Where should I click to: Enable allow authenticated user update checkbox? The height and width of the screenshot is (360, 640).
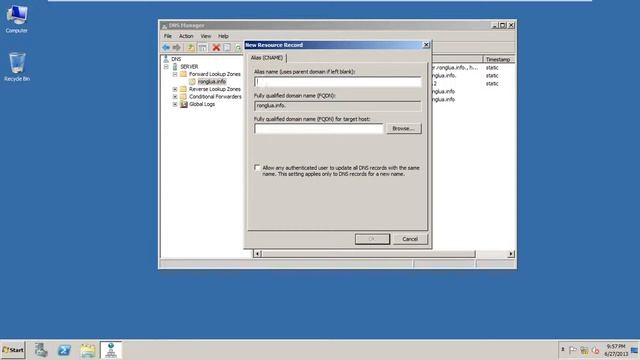point(257,167)
